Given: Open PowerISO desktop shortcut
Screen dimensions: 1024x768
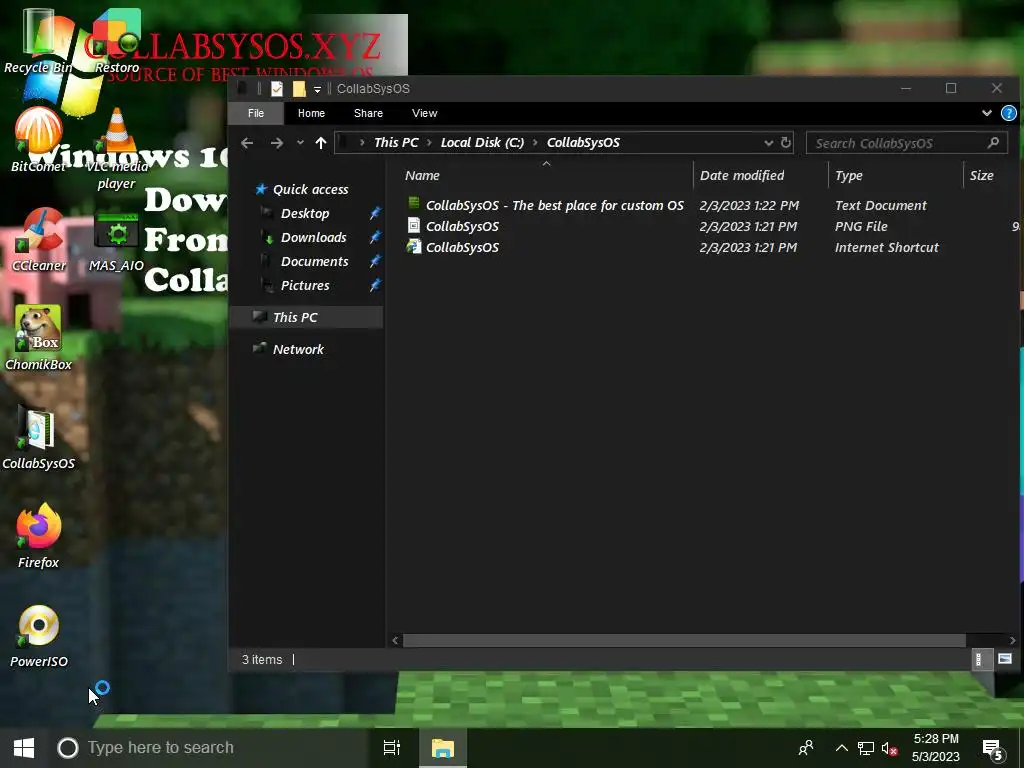Looking at the screenshot, I should (x=38, y=635).
